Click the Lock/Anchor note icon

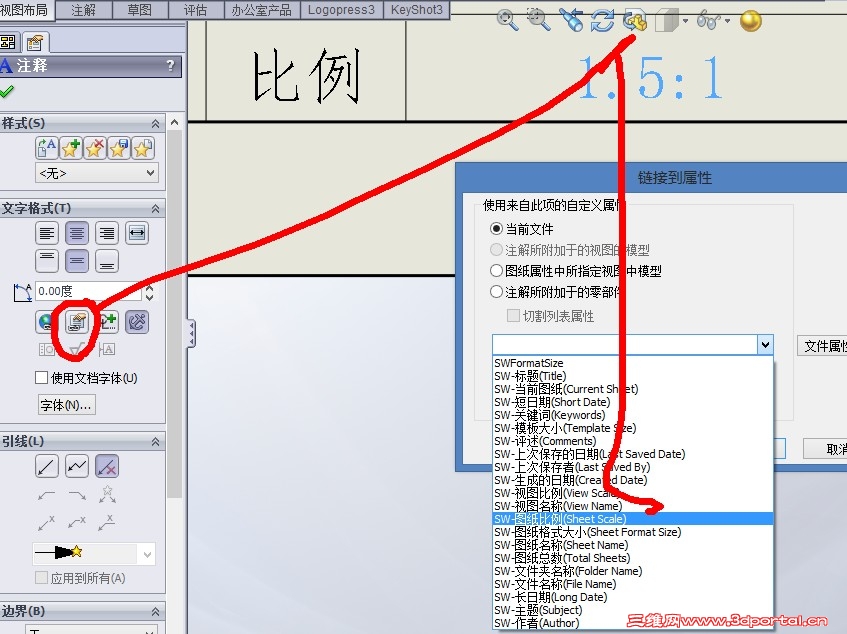point(138,322)
